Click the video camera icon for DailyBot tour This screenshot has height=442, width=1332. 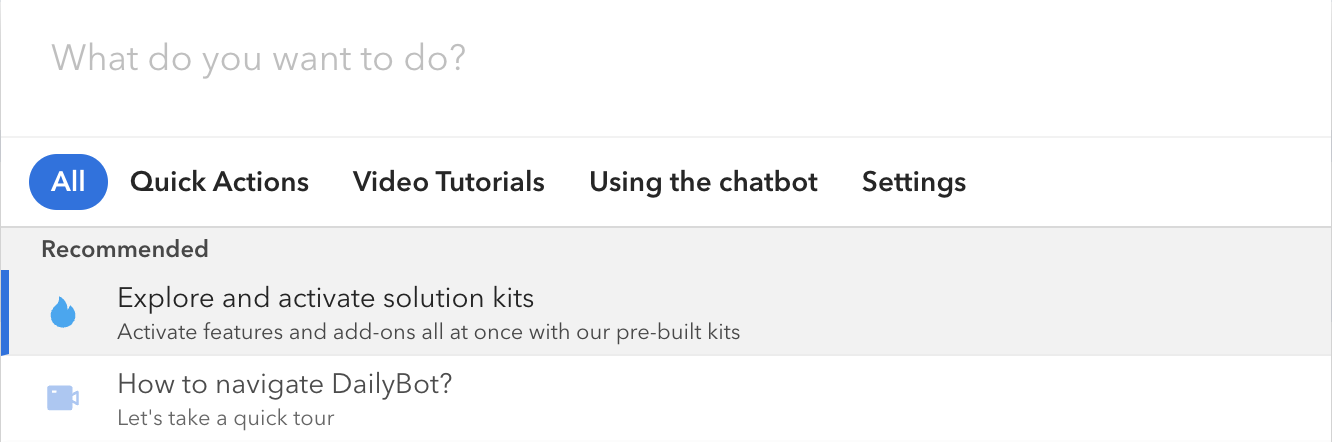63,398
